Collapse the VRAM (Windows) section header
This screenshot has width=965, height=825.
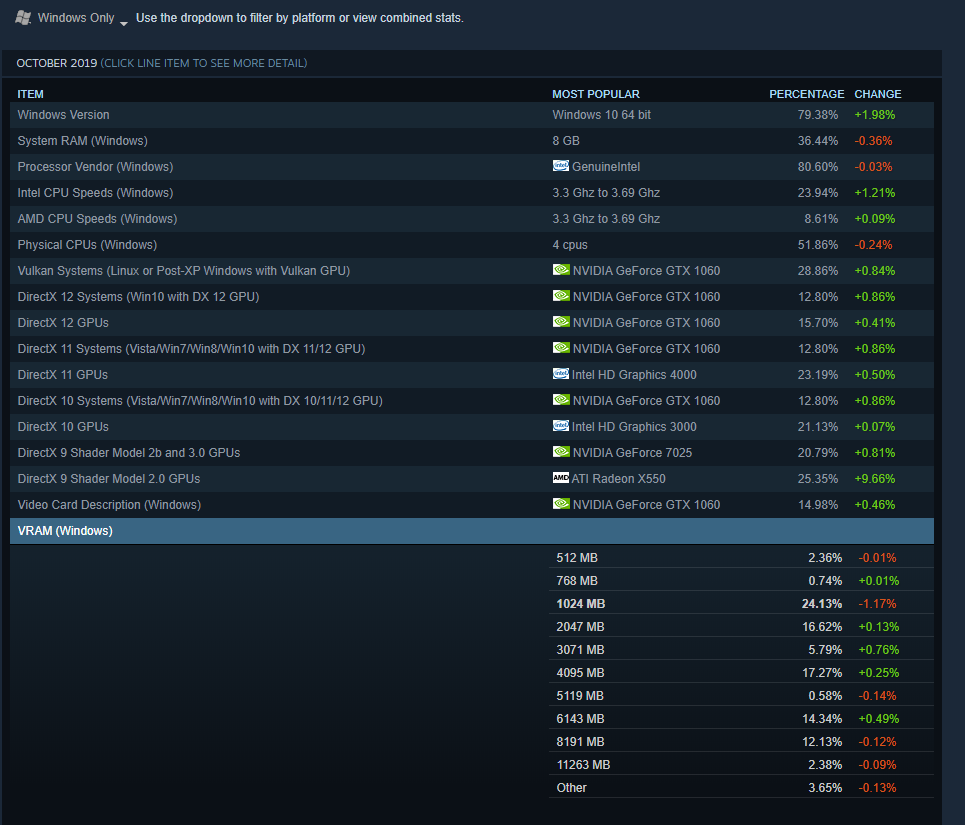[x=471, y=531]
